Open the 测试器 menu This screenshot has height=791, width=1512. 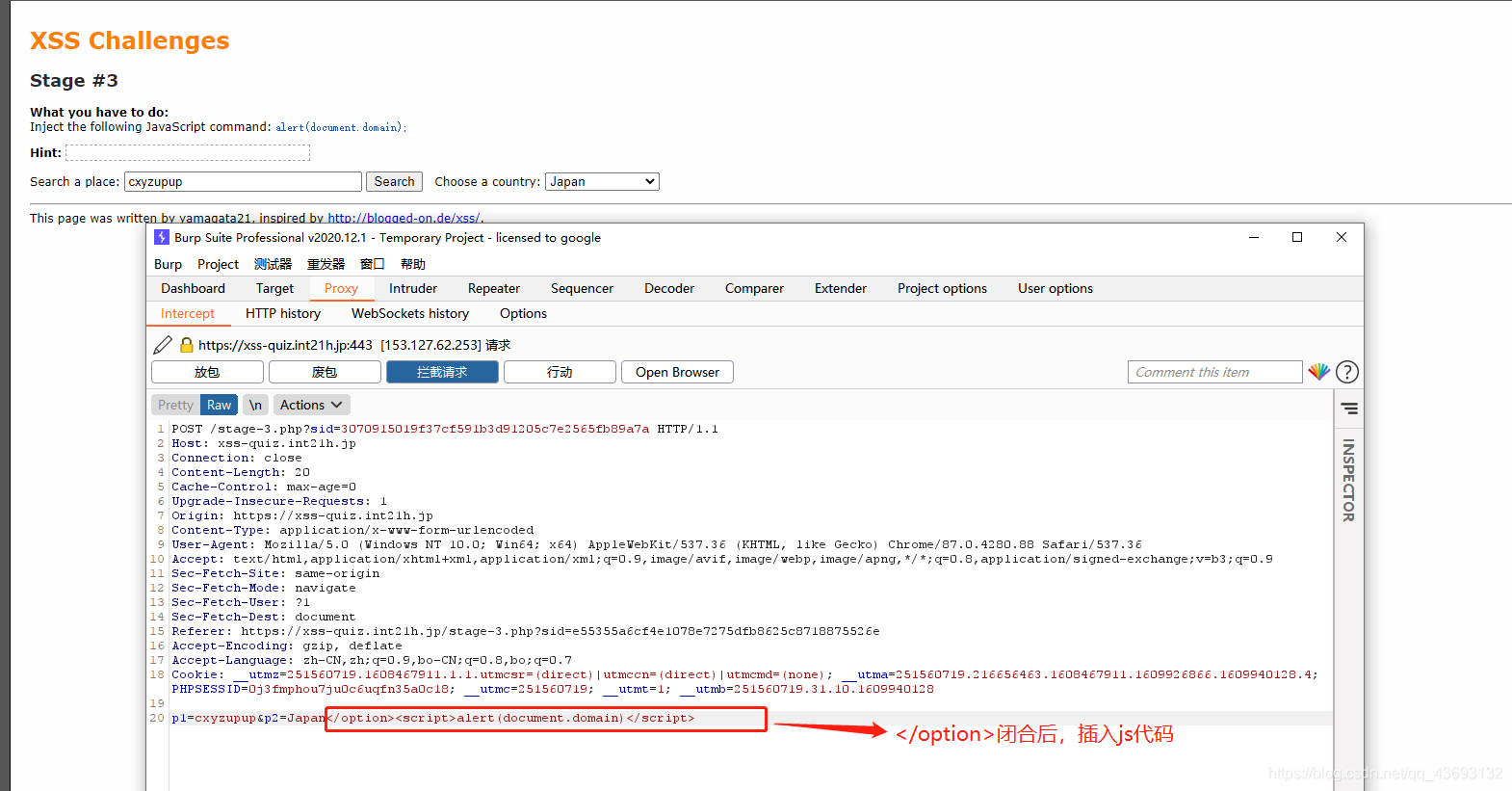(x=273, y=264)
